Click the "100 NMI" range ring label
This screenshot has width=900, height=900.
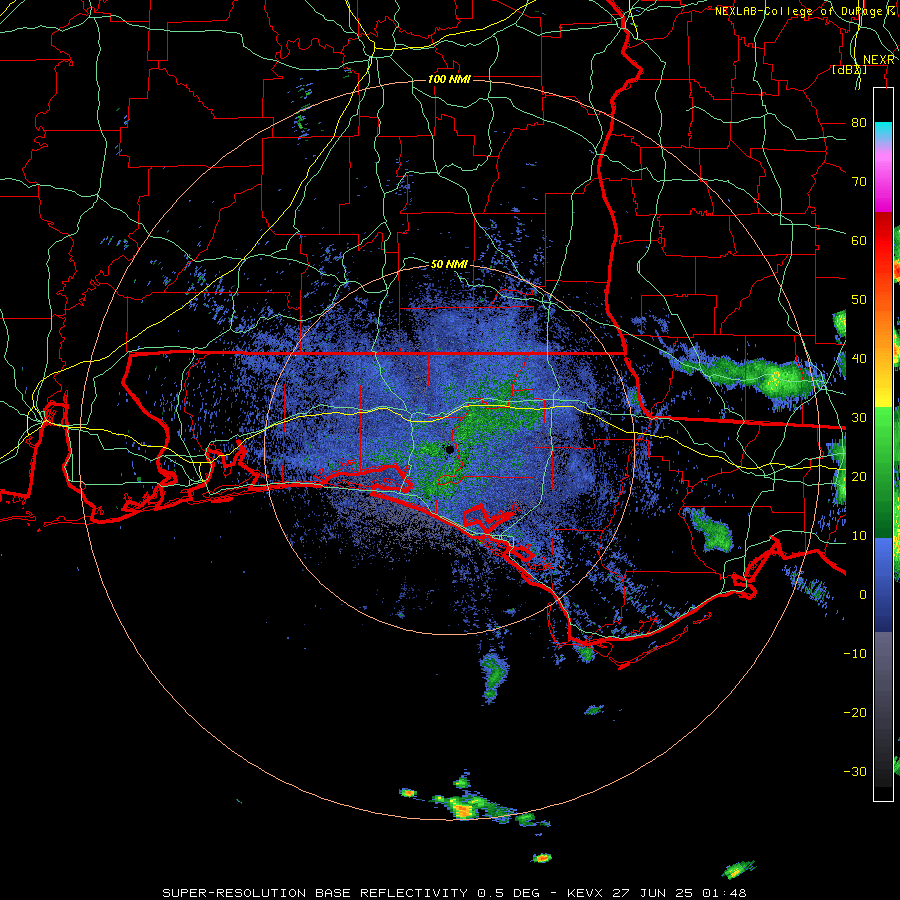pos(449,79)
